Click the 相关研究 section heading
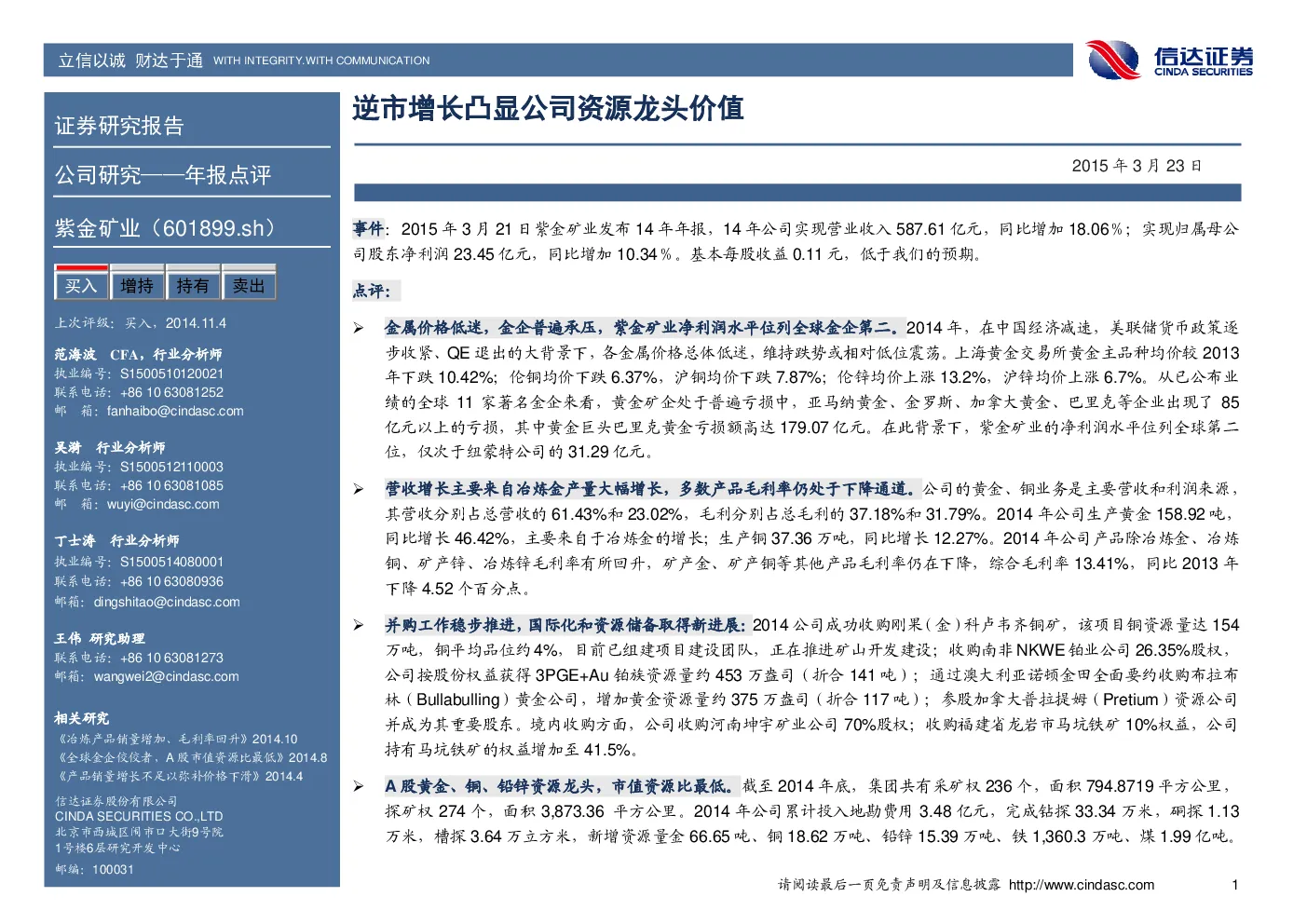Image resolution: width=1307 pixels, height=924 pixels. click(x=82, y=718)
